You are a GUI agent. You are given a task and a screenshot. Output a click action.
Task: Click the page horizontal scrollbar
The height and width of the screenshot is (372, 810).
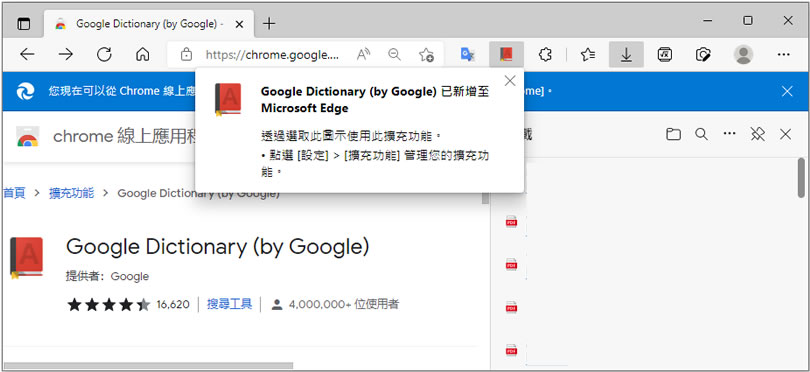(x=149, y=366)
